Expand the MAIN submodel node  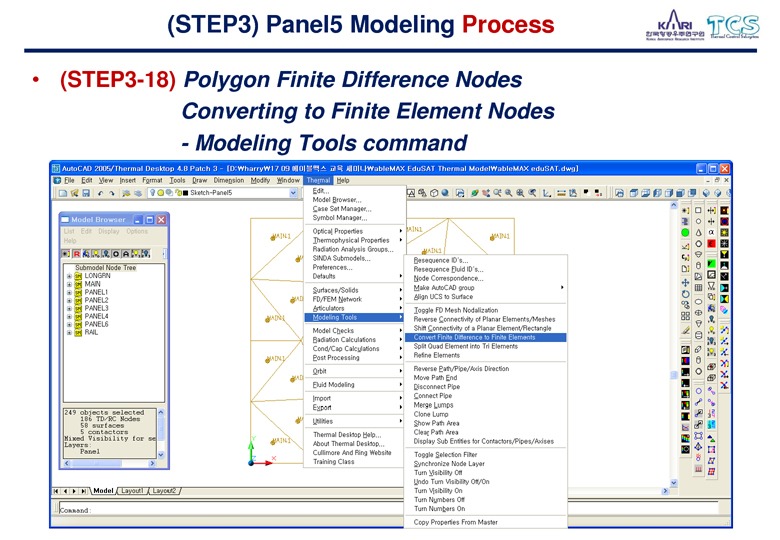(x=69, y=284)
